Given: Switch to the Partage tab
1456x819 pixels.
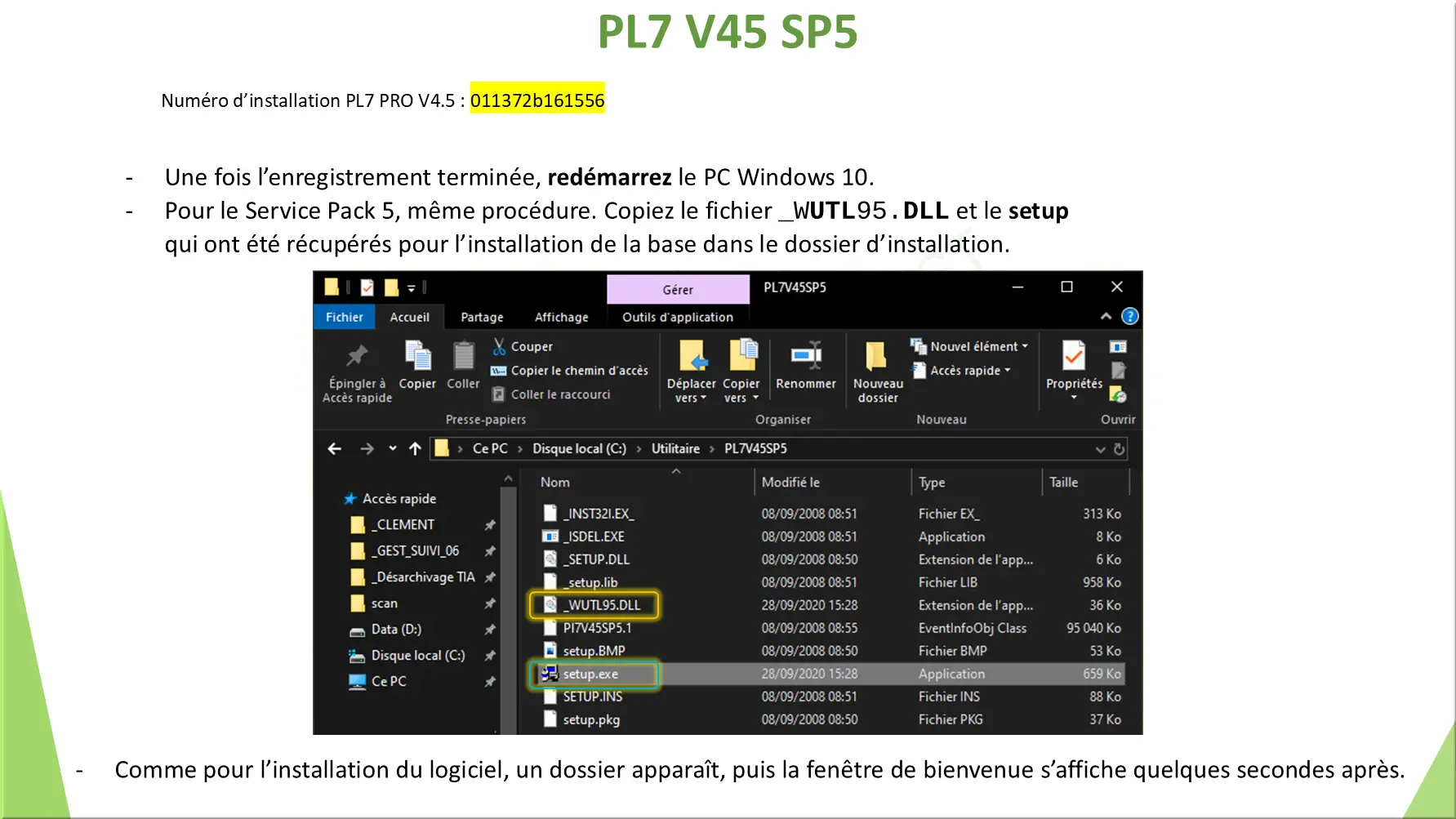Looking at the screenshot, I should click(x=482, y=318).
